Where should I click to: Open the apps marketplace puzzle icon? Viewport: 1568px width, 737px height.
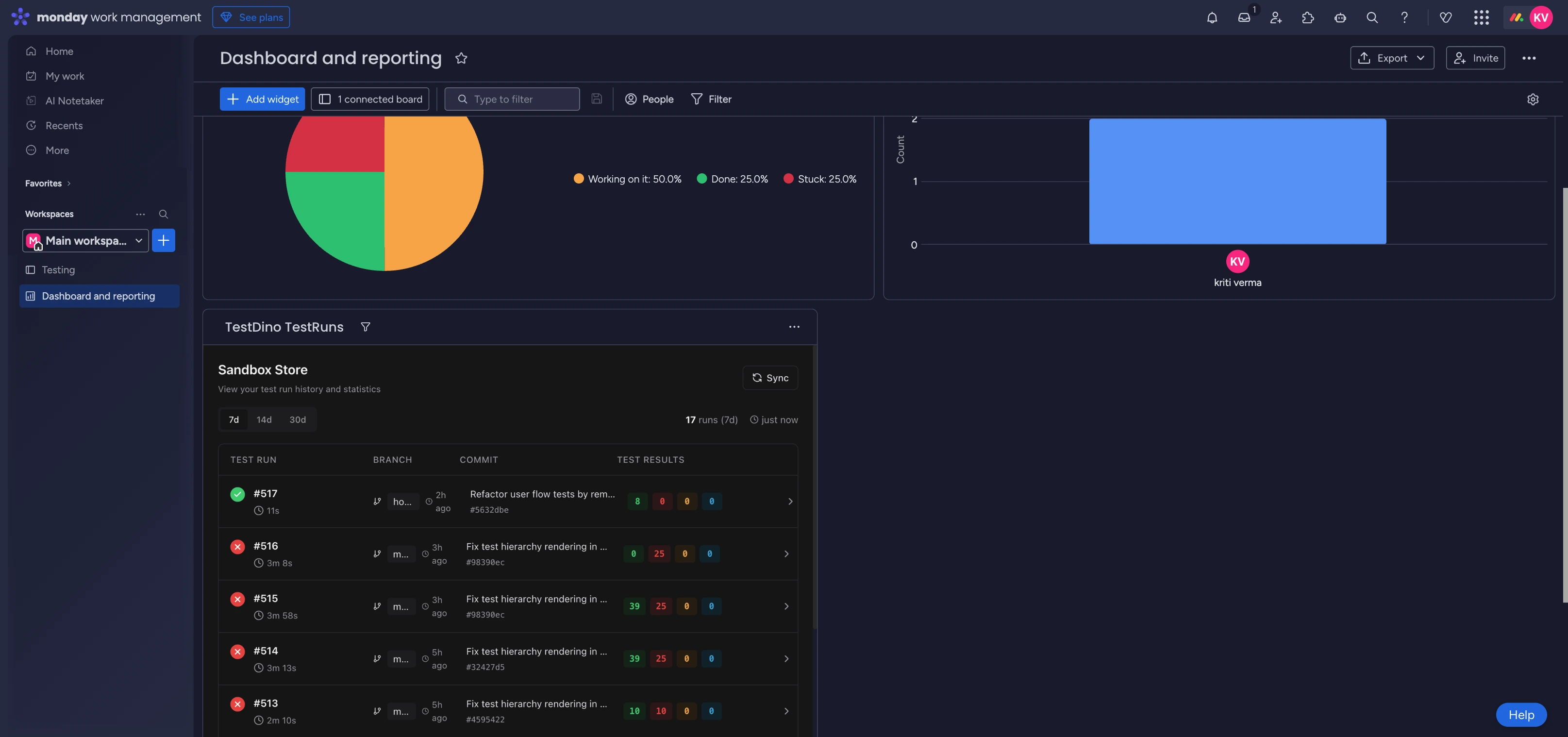coord(1307,17)
